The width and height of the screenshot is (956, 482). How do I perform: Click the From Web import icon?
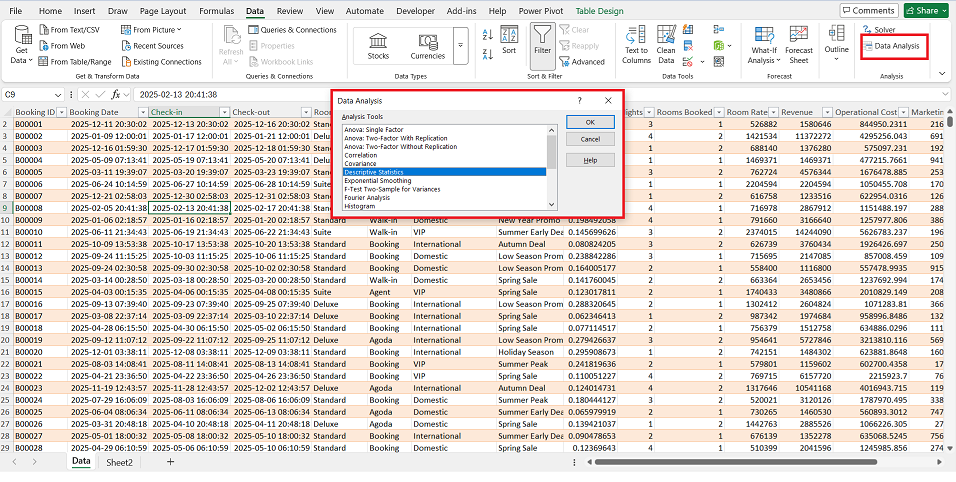click(46, 46)
